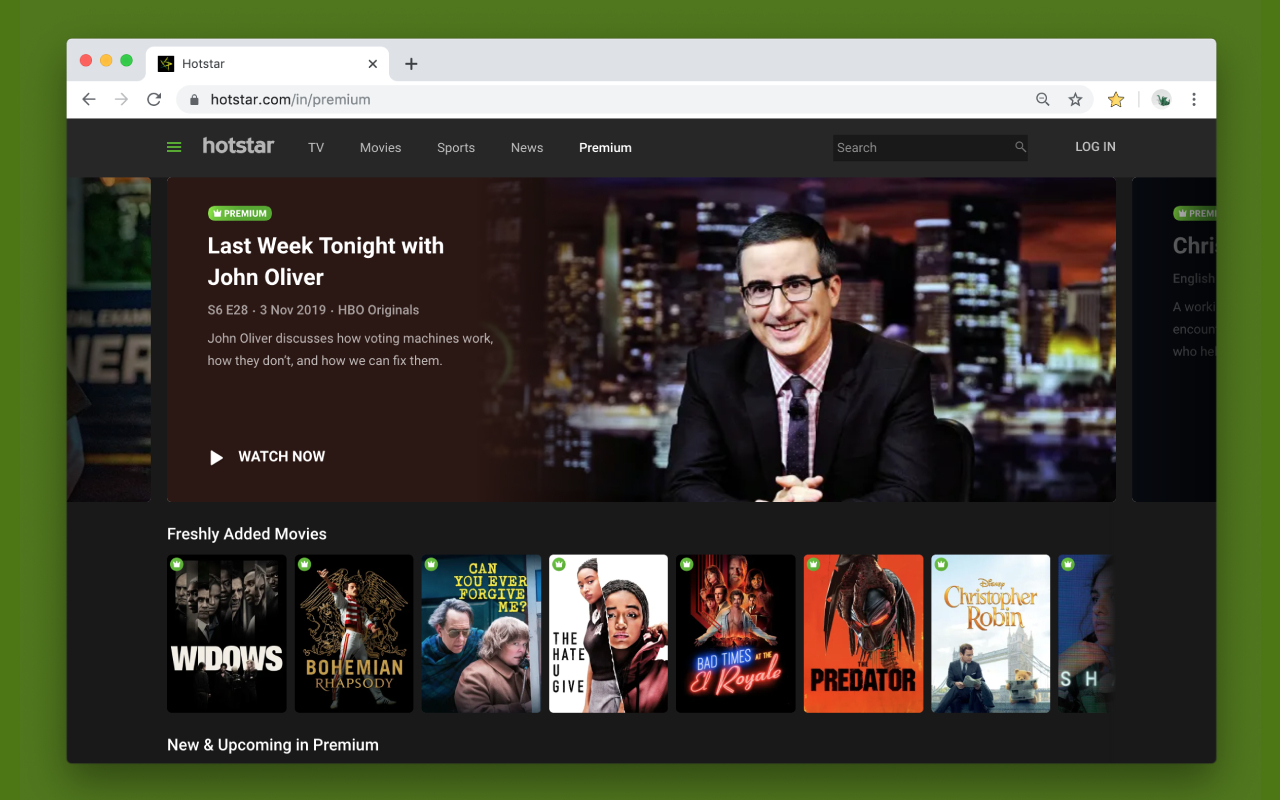Click the address bar URL hotstar.com/in/premium
This screenshot has width=1280, height=800.
tap(290, 99)
